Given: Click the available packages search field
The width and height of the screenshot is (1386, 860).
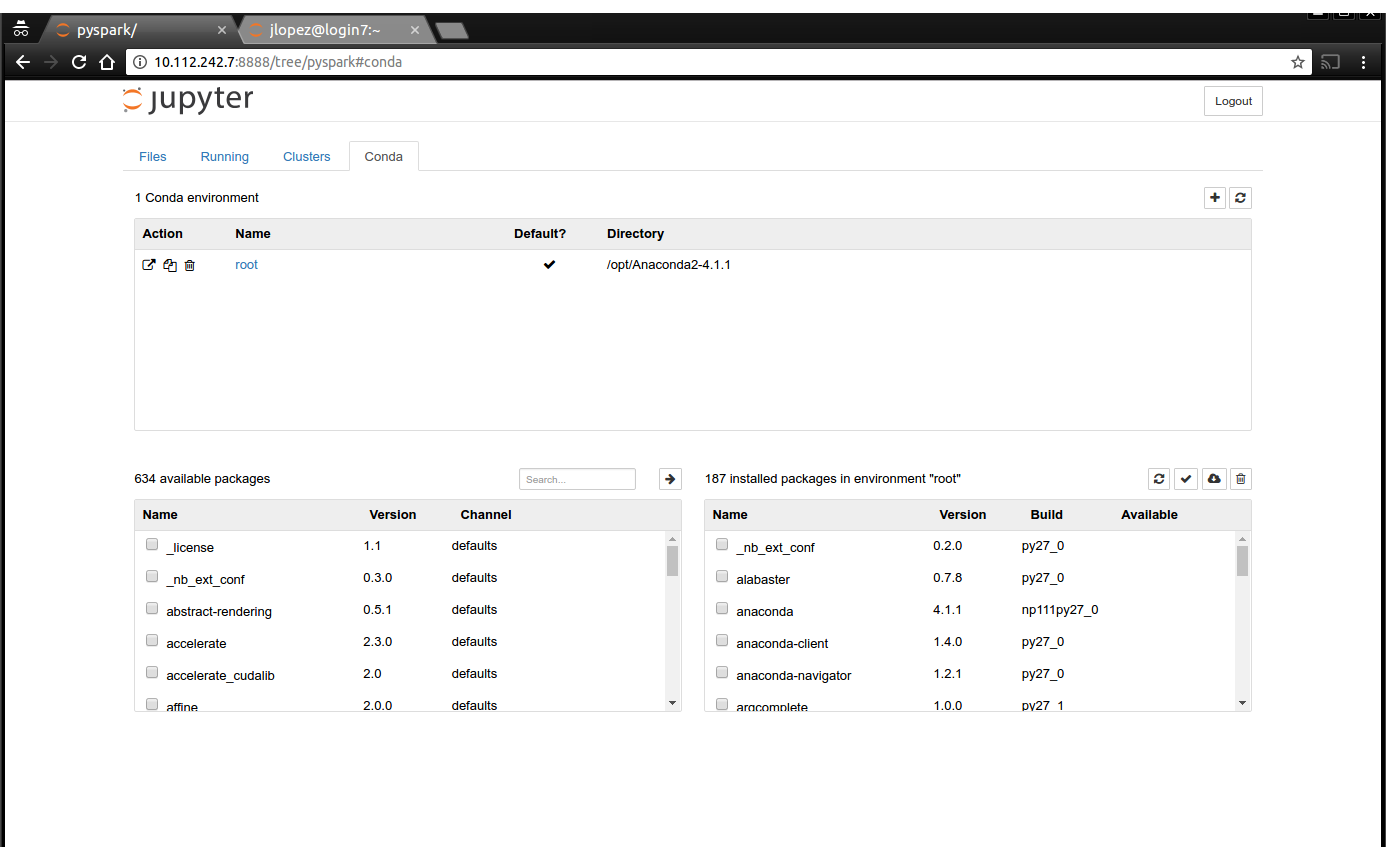Looking at the screenshot, I should (x=577, y=479).
